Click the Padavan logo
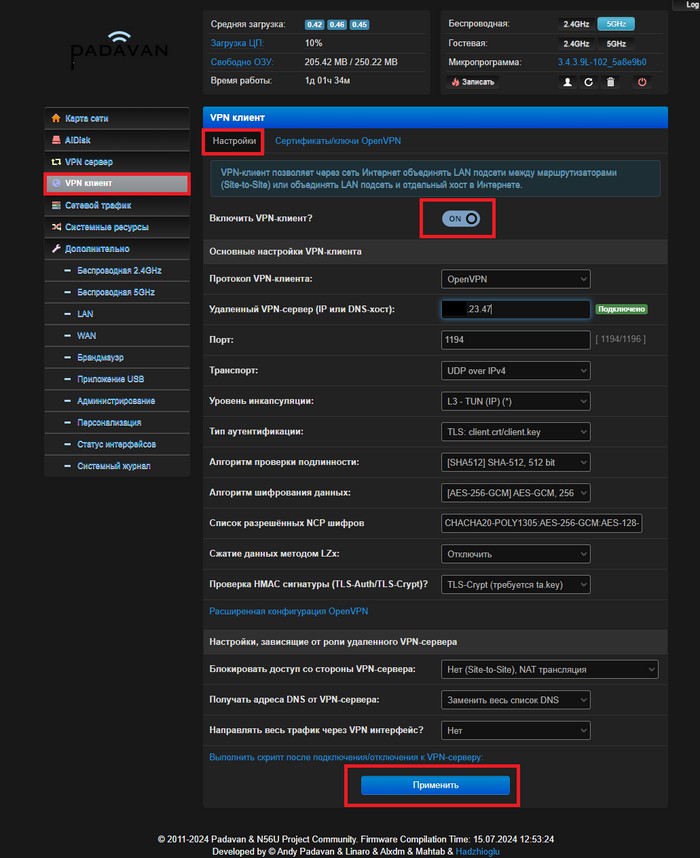 (x=118, y=47)
